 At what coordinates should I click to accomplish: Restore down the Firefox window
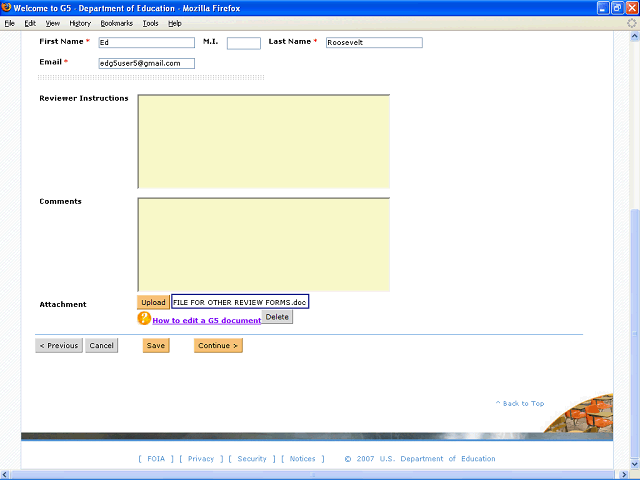618,8
